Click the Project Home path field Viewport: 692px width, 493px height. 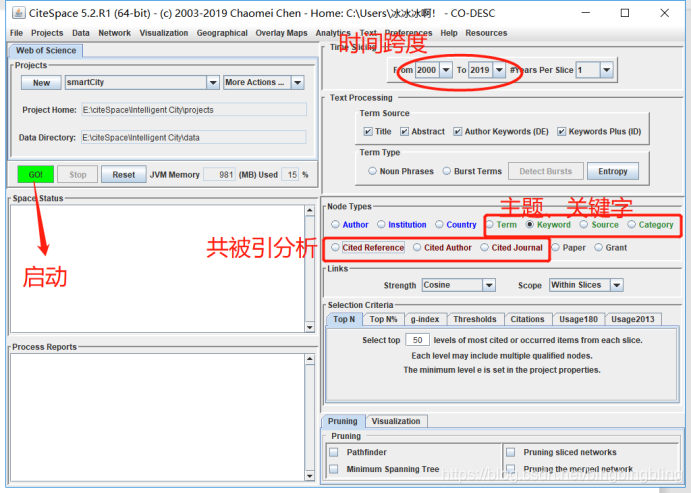click(x=194, y=110)
